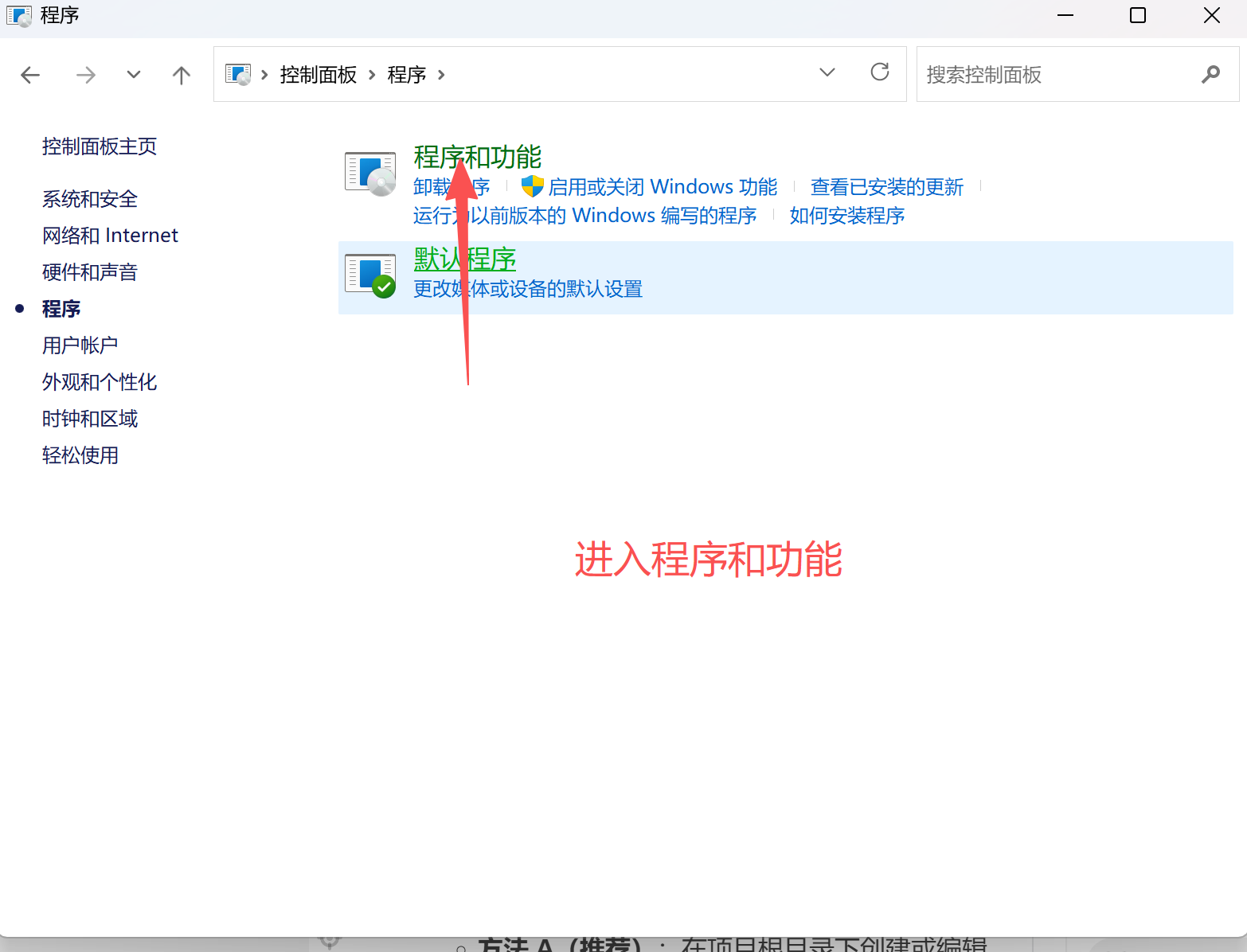Click 查看已安装的更新
This screenshot has width=1247, height=952.
coord(886,185)
